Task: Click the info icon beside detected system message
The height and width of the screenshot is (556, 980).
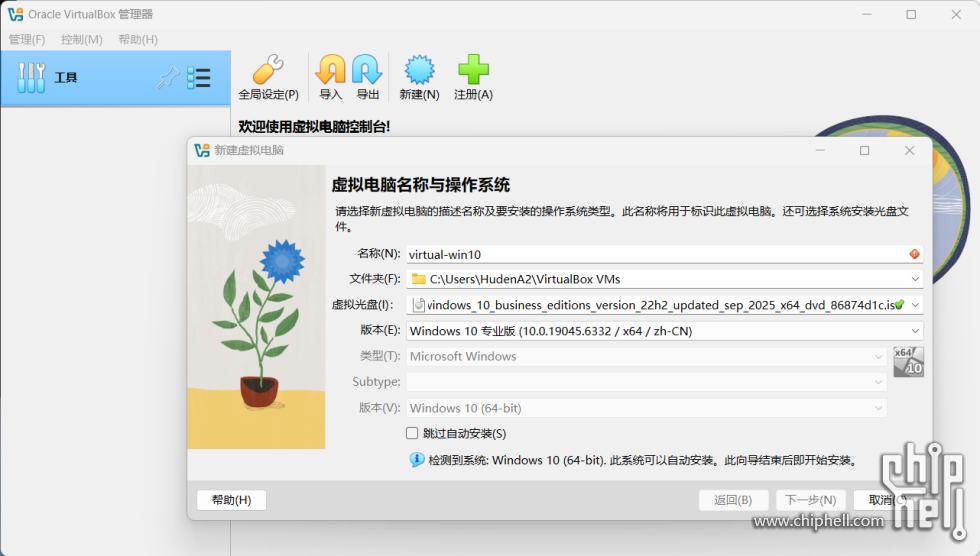Action: click(417, 460)
